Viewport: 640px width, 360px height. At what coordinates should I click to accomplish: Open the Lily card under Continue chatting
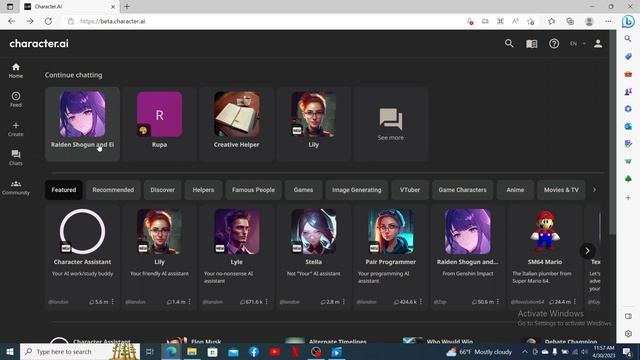click(313, 124)
